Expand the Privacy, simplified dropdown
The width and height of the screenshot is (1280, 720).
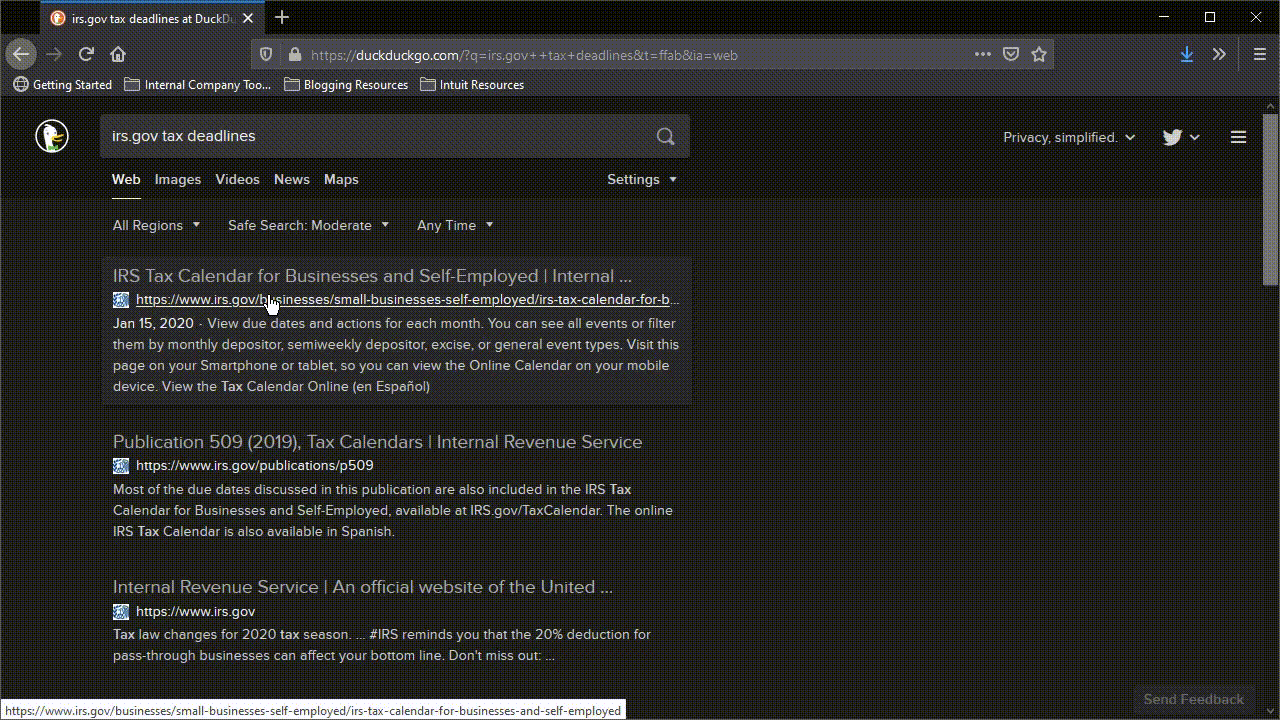[x=1069, y=137]
